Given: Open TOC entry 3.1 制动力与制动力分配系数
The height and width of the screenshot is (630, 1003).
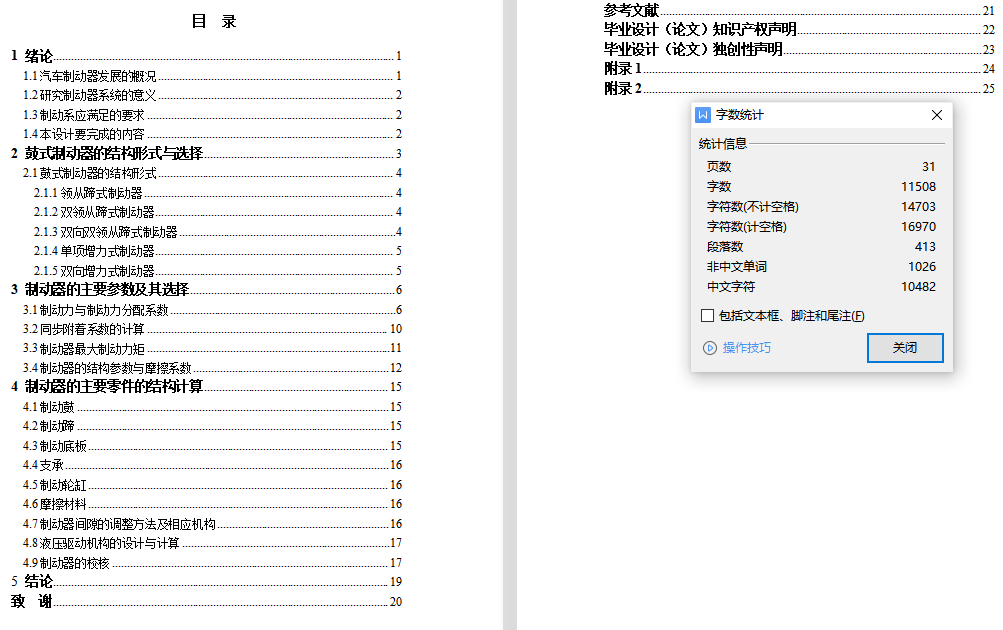Looking at the screenshot, I should (212, 310).
